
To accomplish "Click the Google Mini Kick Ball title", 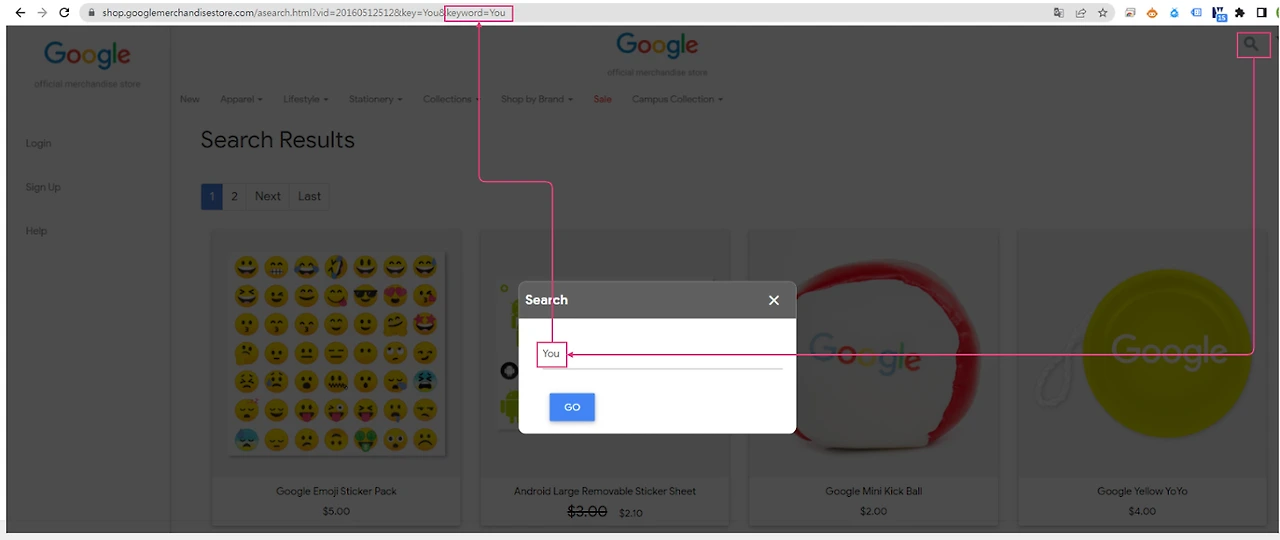I will [873, 491].
